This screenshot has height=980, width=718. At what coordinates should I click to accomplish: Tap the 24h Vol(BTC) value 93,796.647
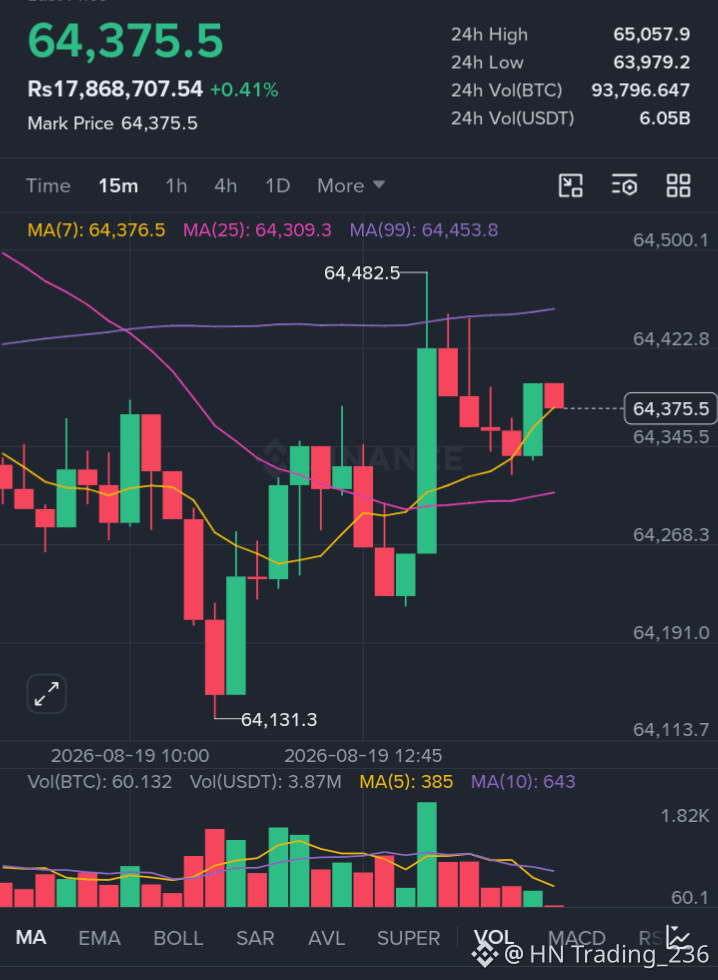[x=641, y=90]
